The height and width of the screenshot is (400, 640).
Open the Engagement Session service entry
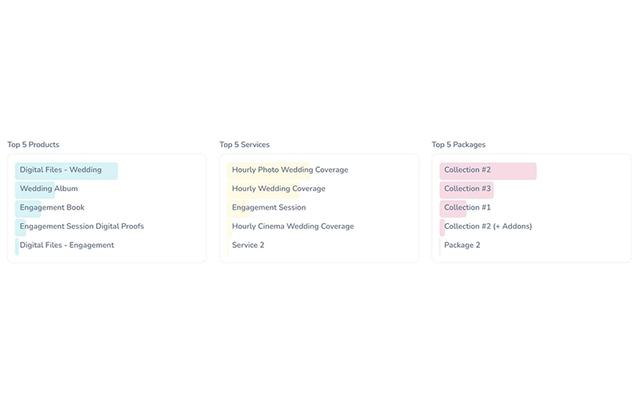(x=269, y=208)
